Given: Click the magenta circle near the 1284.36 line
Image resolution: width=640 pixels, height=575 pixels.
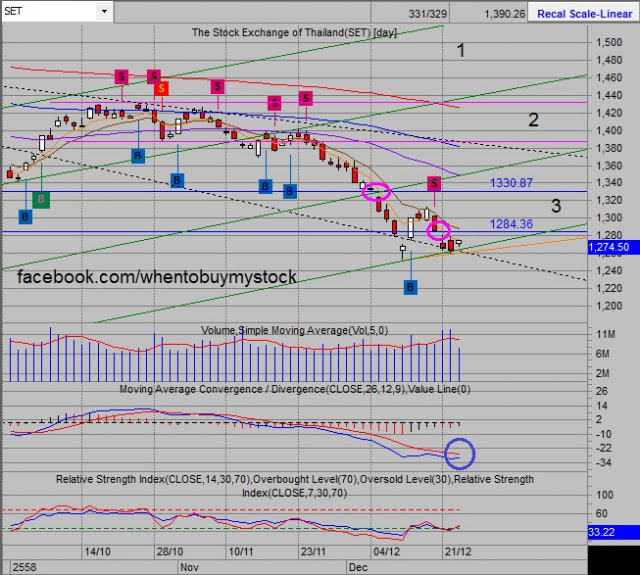Looking at the screenshot, I should pyautogui.click(x=438, y=230).
